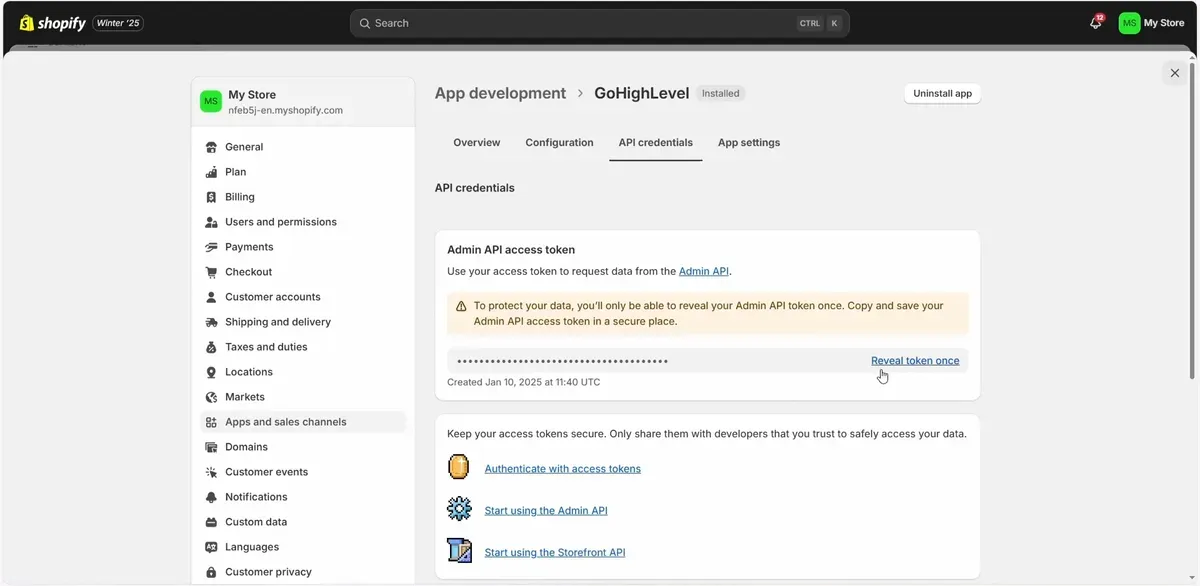
Task: Click the coin icon beside Authenticate link
Action: click(x=459, y=467)
